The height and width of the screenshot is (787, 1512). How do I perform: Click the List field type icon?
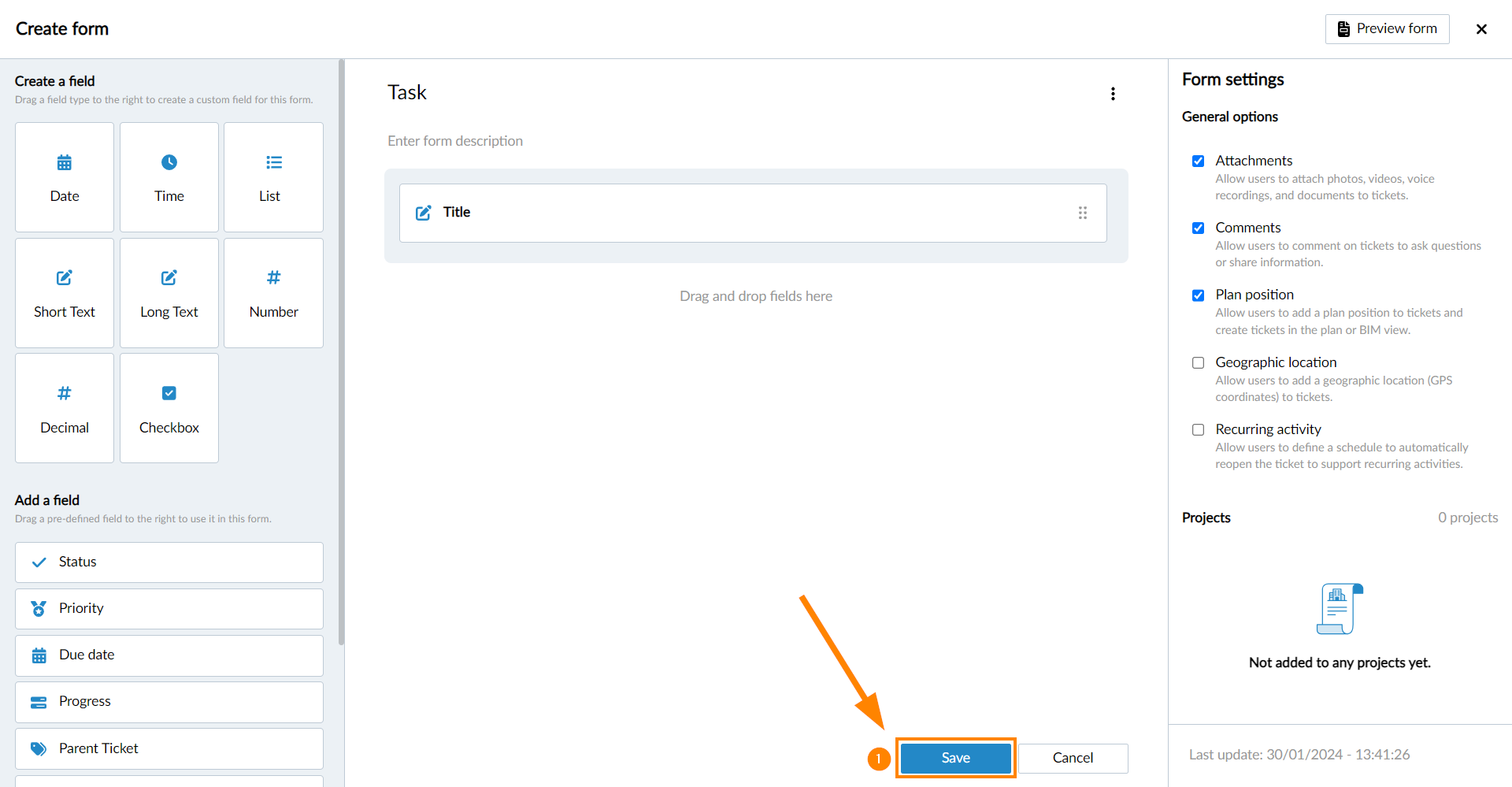tap(273, 162)
